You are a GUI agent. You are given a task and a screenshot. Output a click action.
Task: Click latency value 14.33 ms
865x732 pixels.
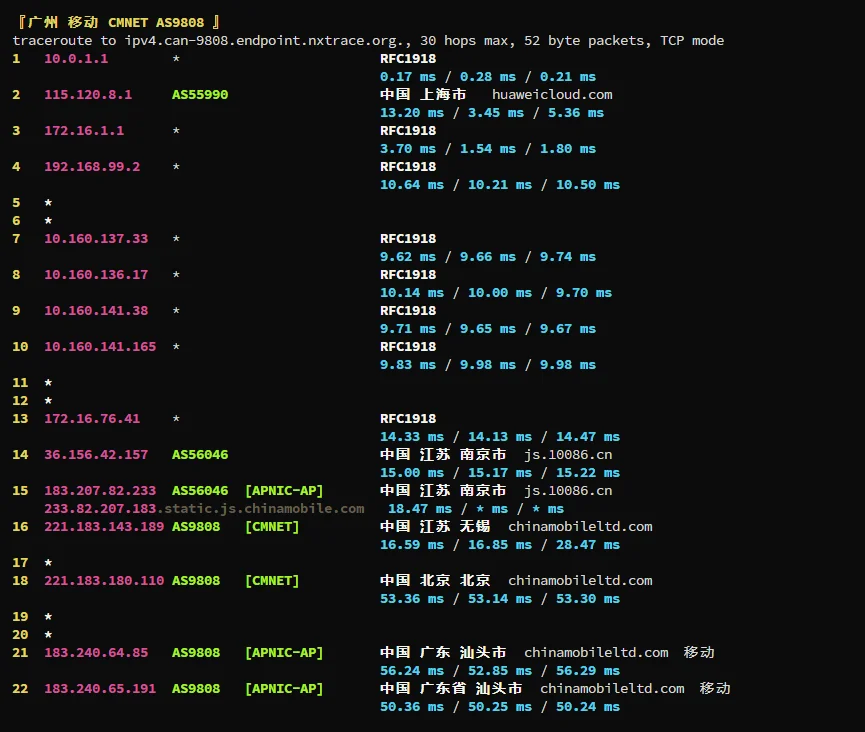(412, 437)
